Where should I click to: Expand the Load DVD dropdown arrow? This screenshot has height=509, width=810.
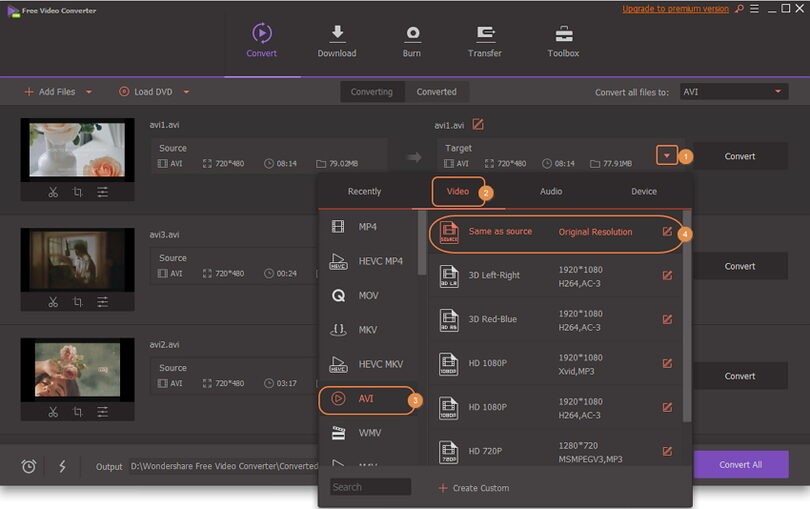(x=186, y=92)
